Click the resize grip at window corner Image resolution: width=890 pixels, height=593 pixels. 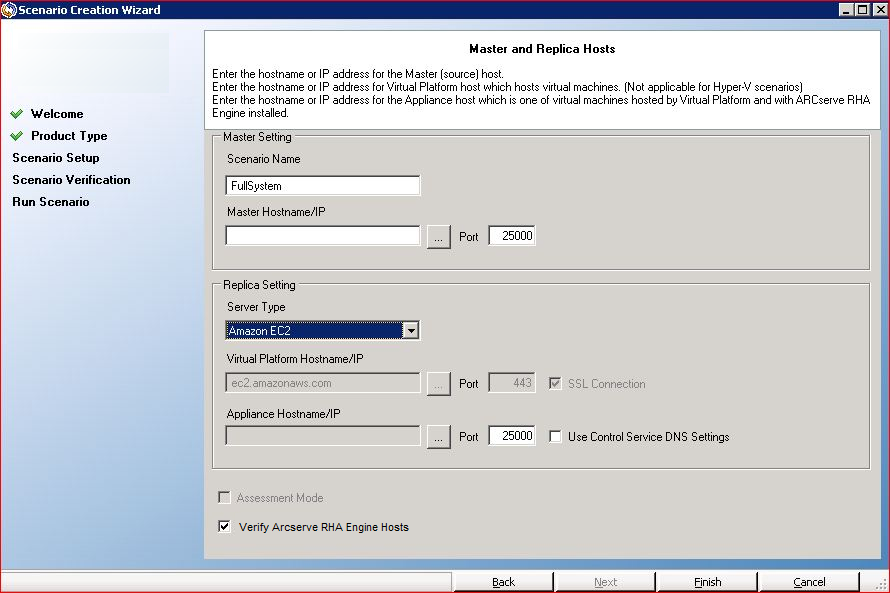[x=880, y=584]
